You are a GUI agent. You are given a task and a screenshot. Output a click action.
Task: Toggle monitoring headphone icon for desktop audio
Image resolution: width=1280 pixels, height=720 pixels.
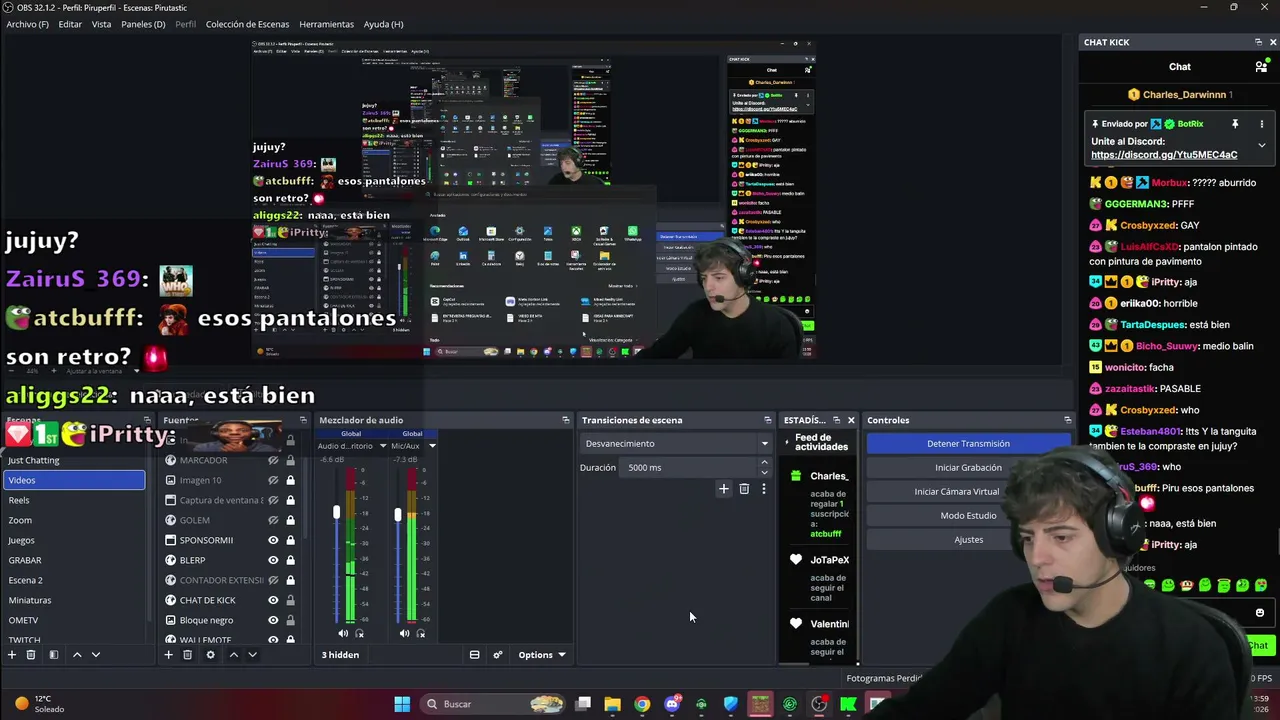360,633
